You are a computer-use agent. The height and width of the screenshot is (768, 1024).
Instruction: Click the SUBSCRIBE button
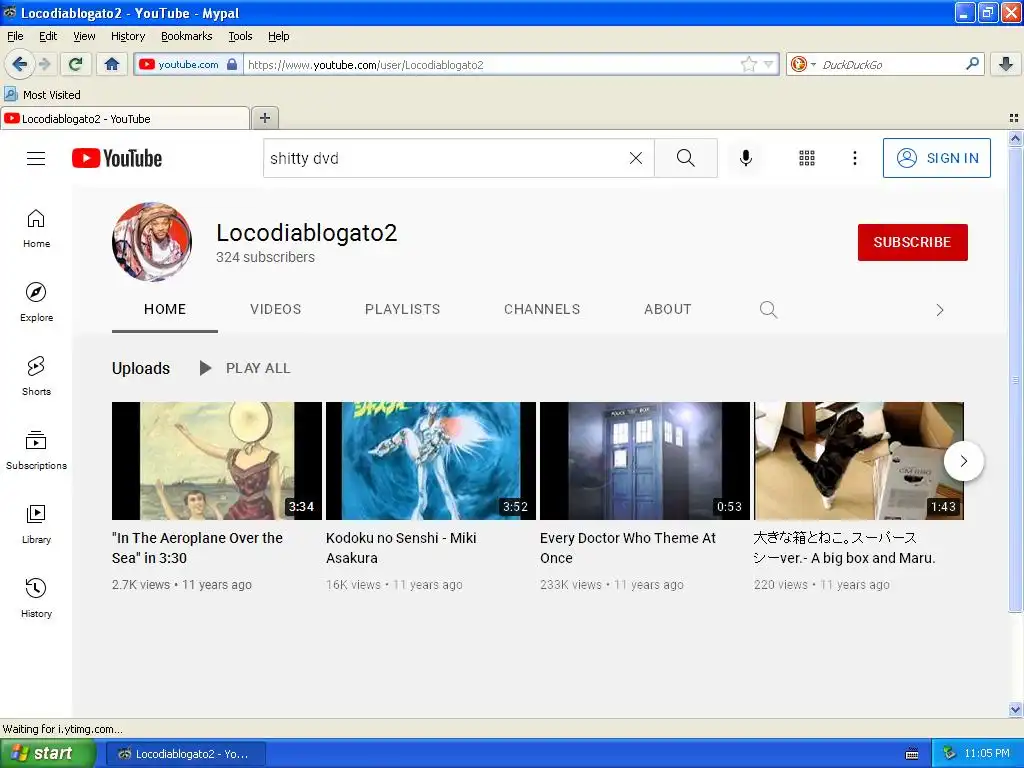[912, 242]
